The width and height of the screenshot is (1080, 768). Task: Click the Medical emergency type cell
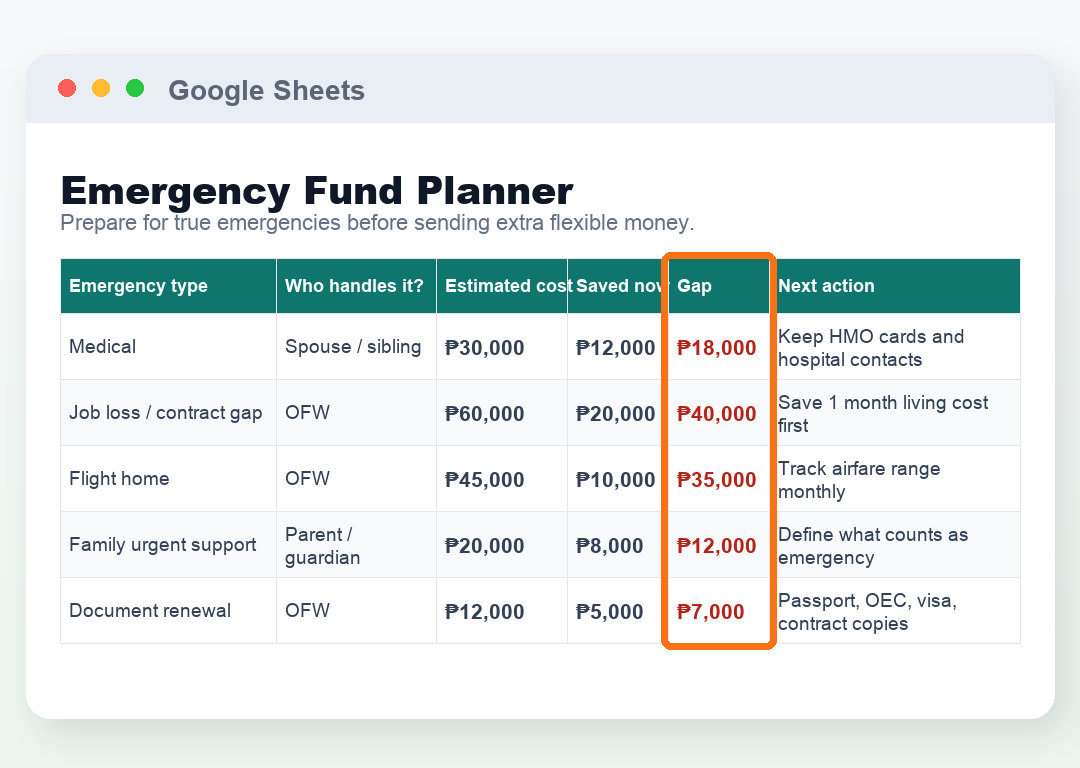click(169, 346)
